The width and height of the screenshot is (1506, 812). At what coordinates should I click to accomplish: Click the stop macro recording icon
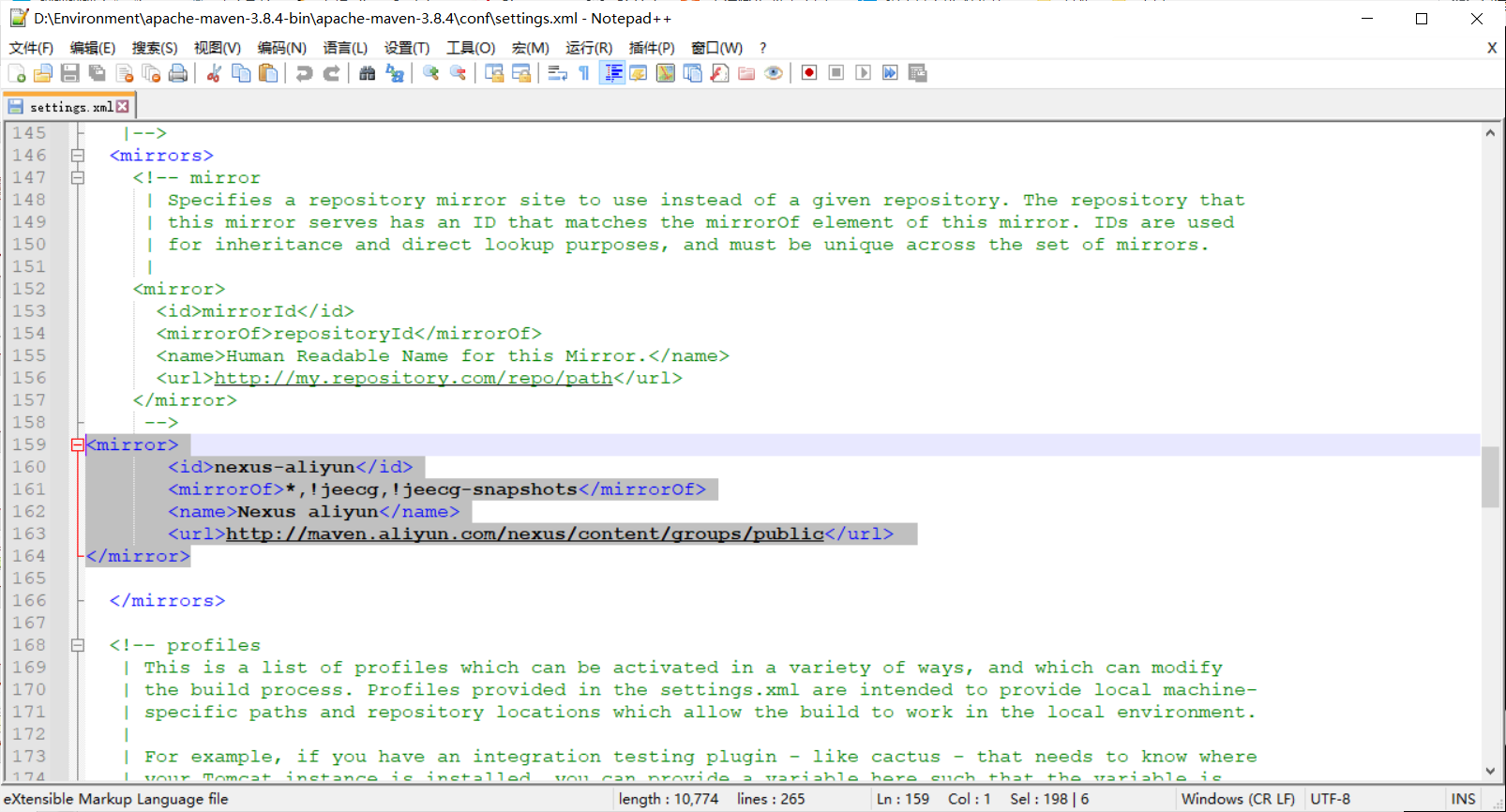click(836, 73)
